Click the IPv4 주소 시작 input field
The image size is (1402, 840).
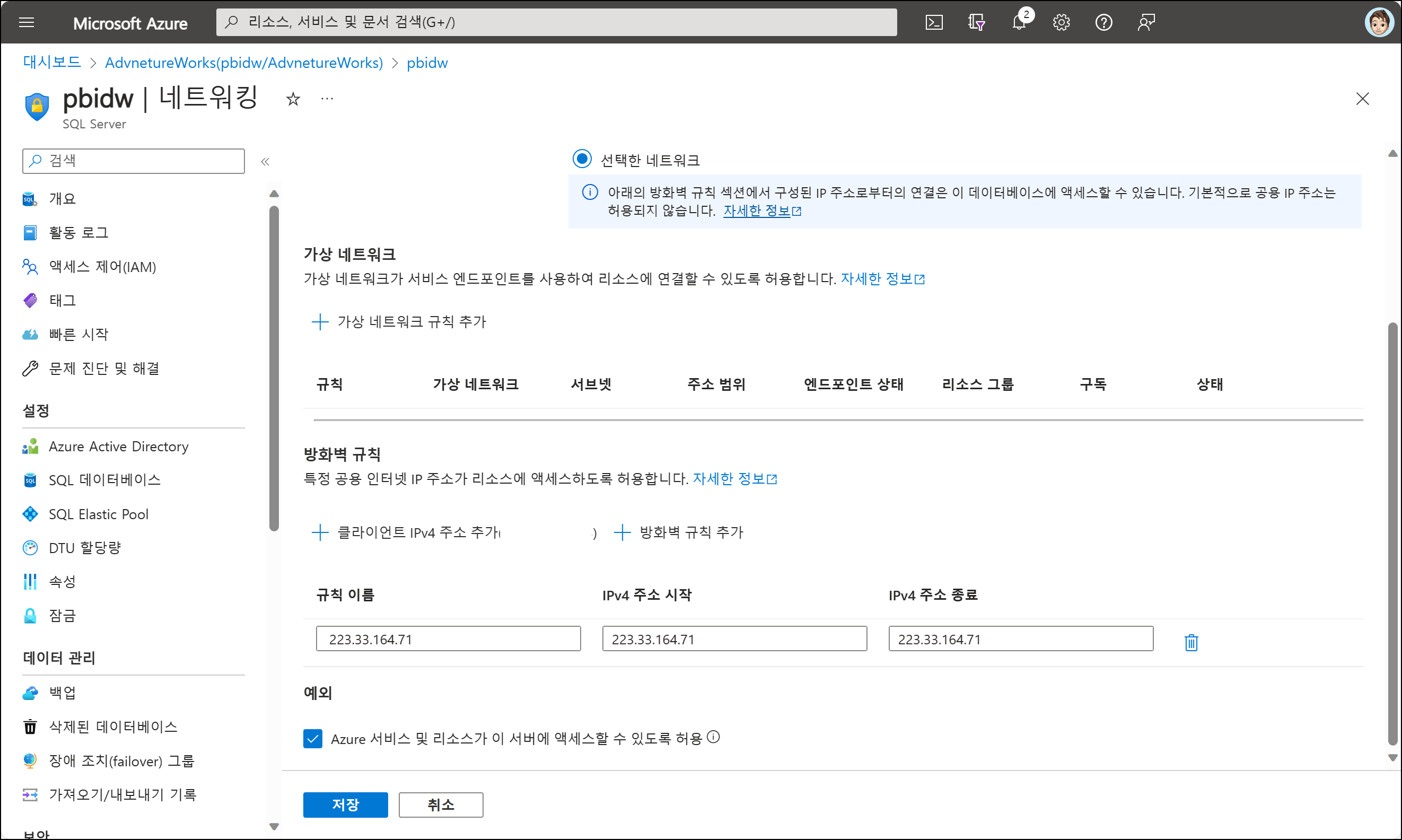(x=734, y=638)
